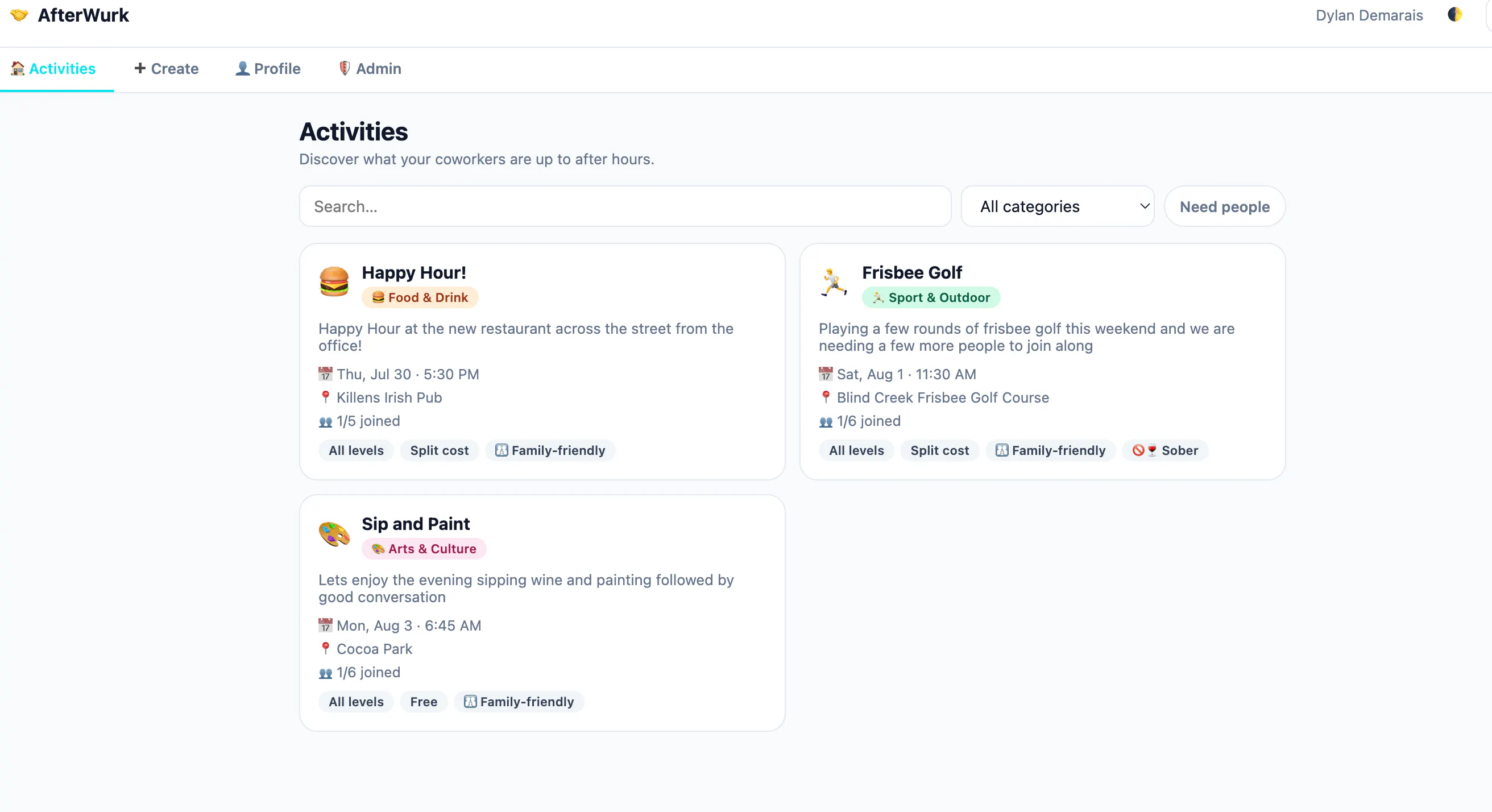Click the AfterWurk handshake logo icon
1492x812 pixels.
pos(19,15)
